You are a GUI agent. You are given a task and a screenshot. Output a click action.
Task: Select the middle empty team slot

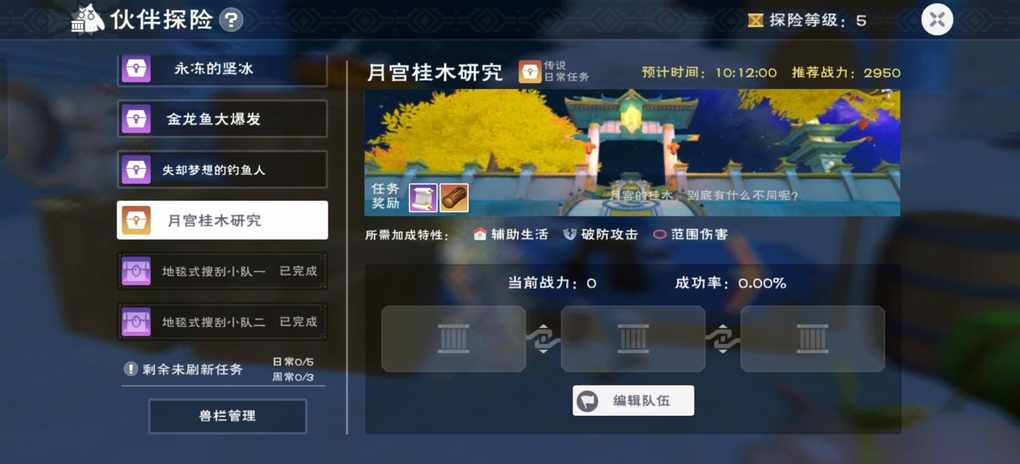click(x=633, y=339)
